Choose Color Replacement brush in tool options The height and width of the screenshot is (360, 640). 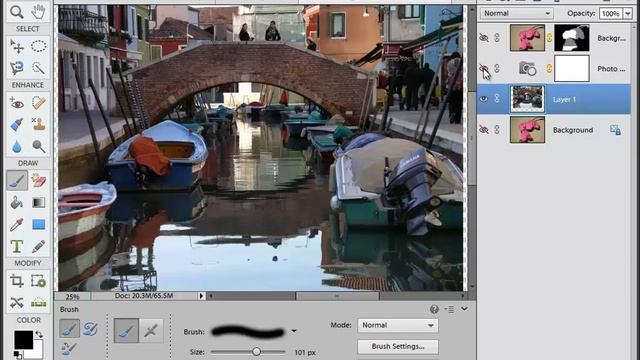tap(68, 349)
